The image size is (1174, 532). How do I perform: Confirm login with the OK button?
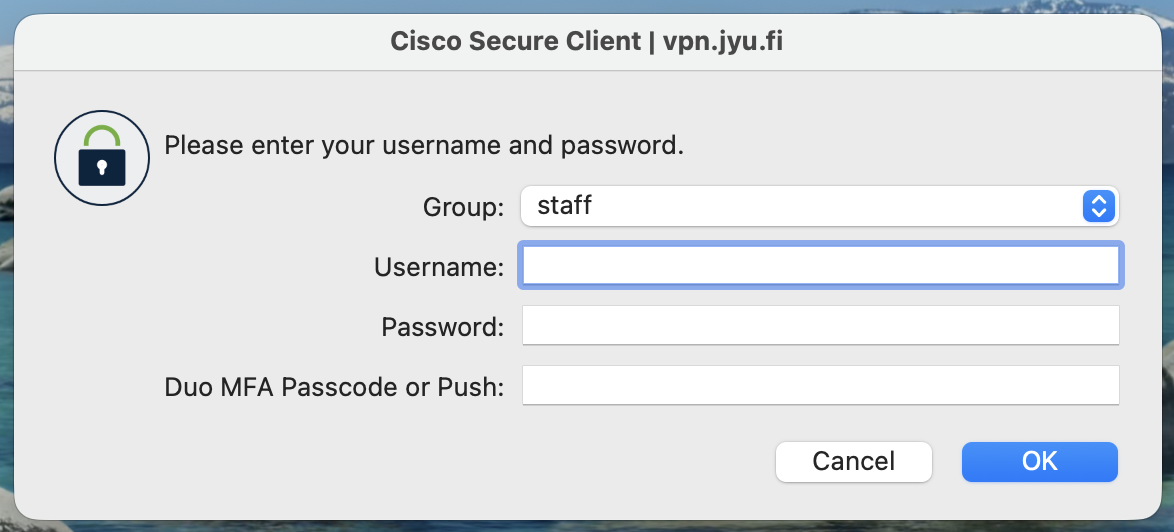pos(1039,461)
